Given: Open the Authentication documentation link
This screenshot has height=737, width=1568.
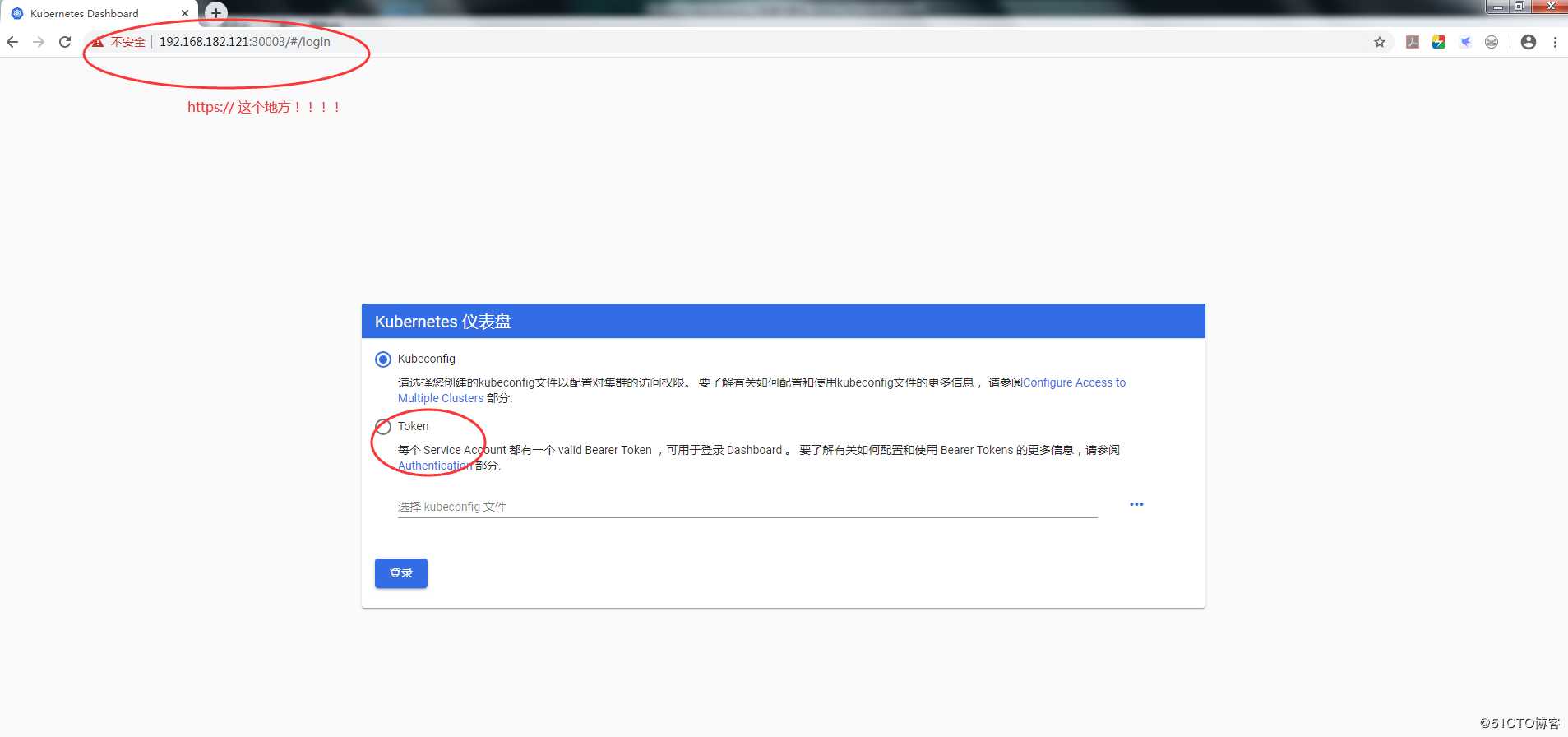Looking at the screenshot, I should (x=435, y=466).
